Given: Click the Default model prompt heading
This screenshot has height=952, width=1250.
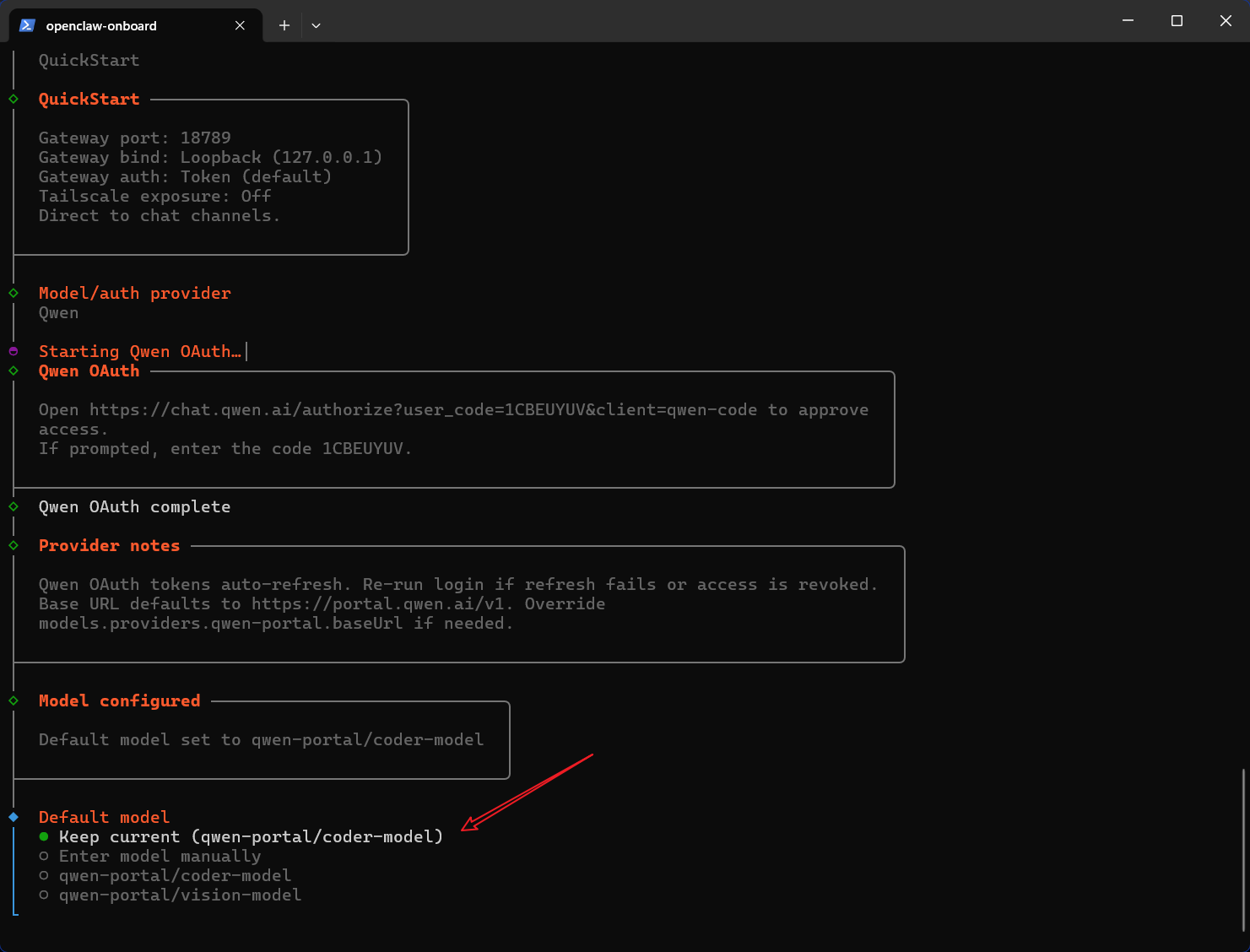Looking at the screenshot, I should [x=104, y=817].
